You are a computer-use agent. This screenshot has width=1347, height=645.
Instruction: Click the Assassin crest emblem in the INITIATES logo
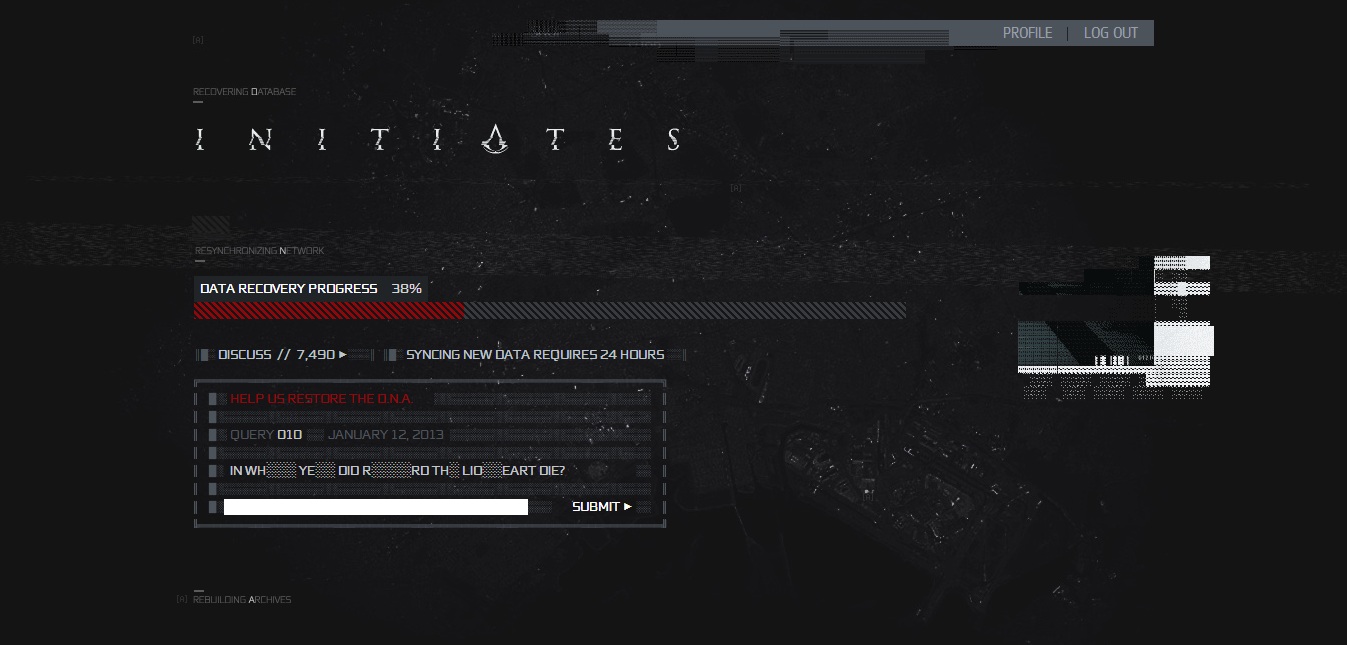click(493, 139)
